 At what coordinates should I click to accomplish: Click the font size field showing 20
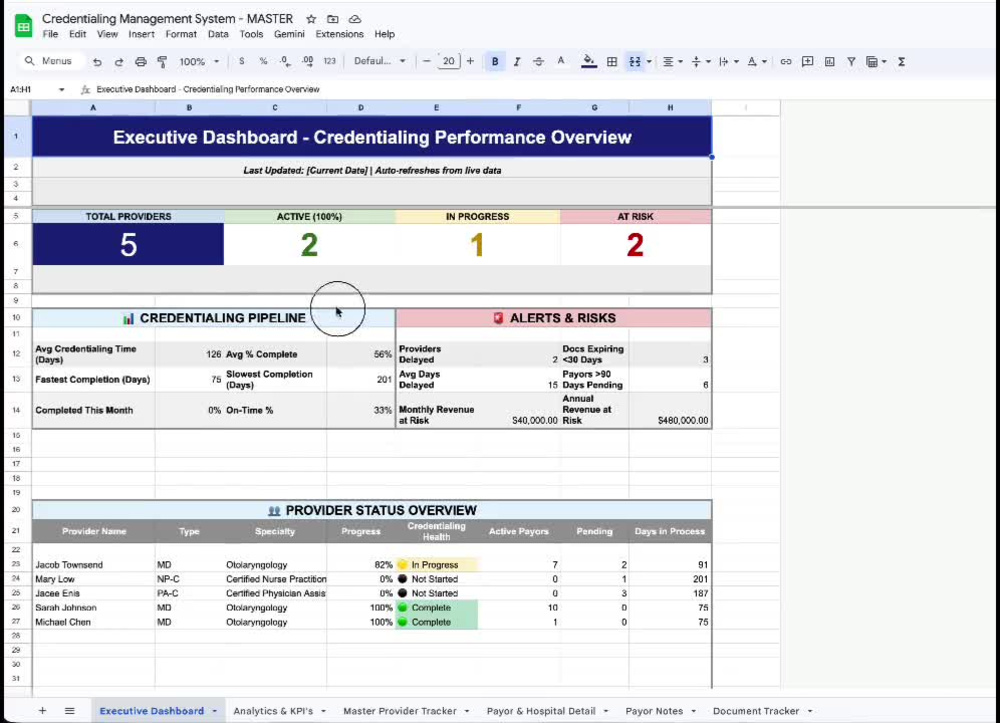coord(448,61)
